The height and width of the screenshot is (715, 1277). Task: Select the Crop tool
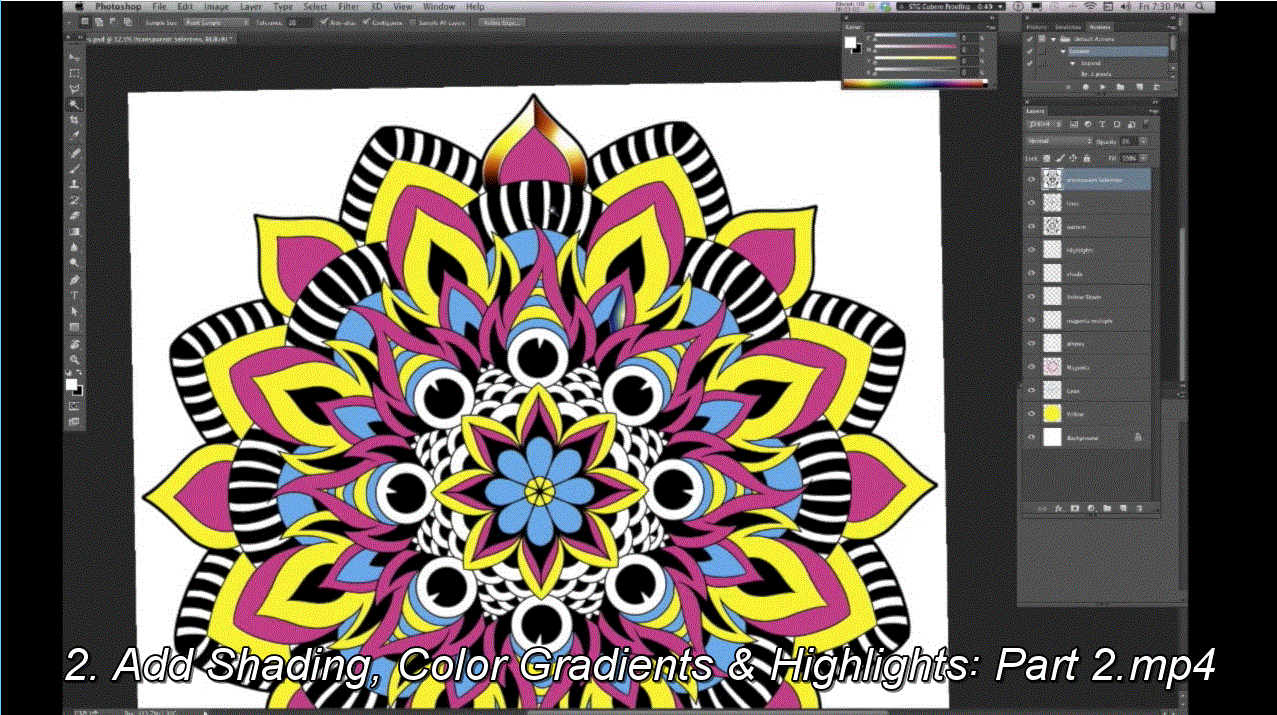tap(74, 120)
